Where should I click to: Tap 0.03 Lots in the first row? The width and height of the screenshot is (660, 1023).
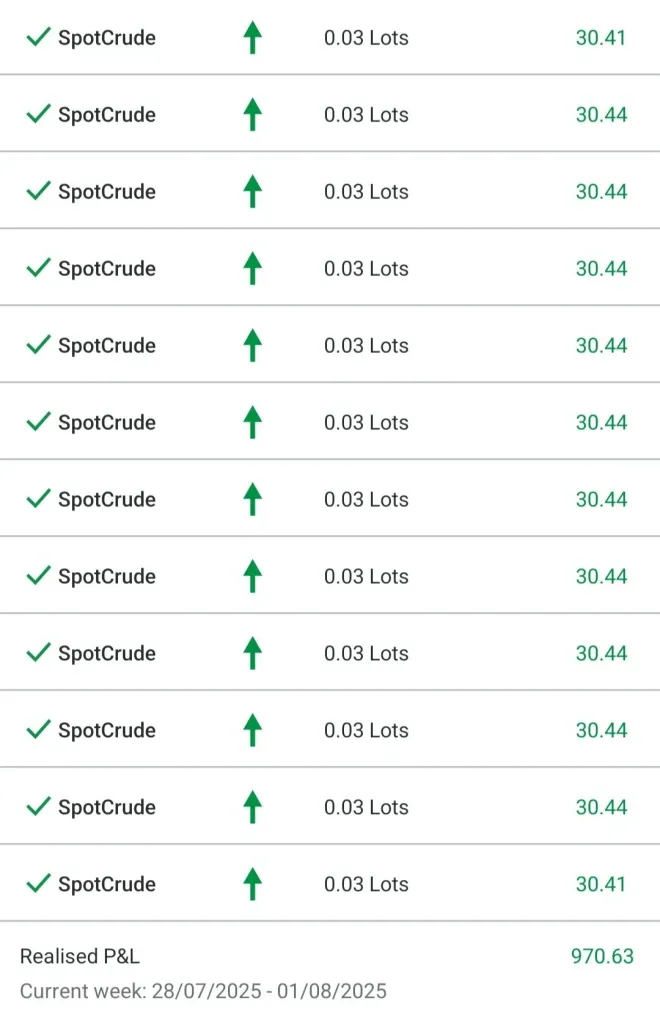click(x=366, y=38)
